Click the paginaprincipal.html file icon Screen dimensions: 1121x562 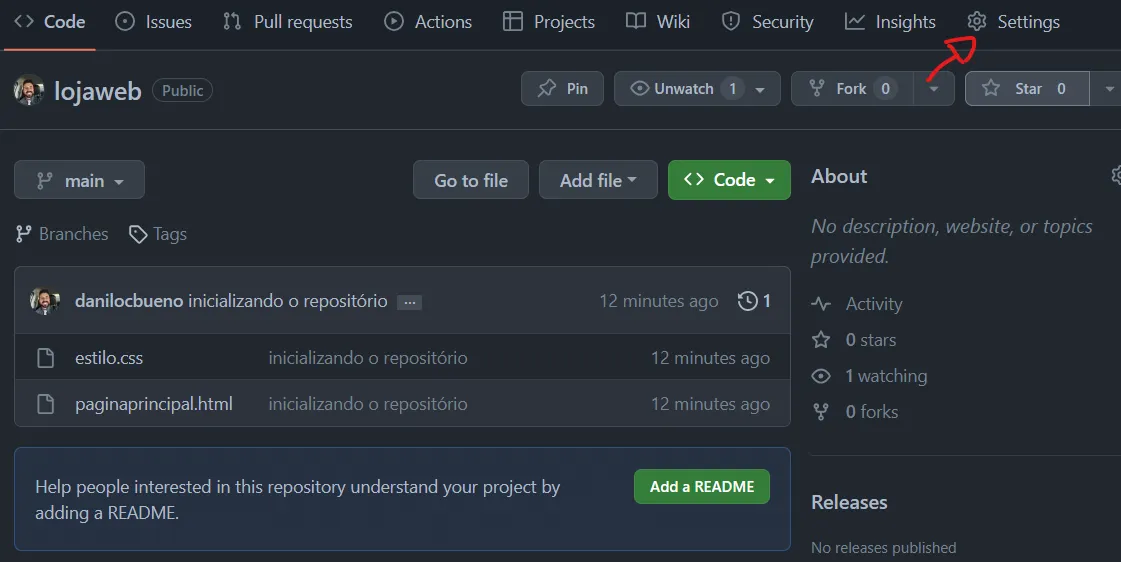click(46, 404)
